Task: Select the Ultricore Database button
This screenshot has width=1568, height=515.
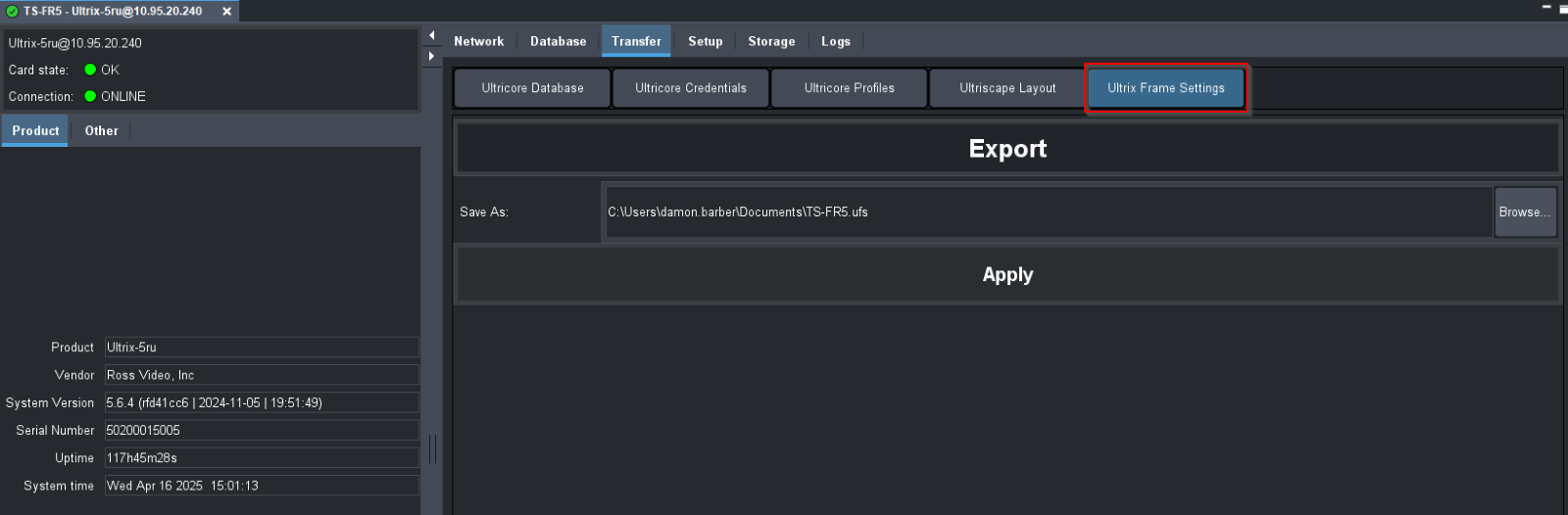Action: [532, 88]
